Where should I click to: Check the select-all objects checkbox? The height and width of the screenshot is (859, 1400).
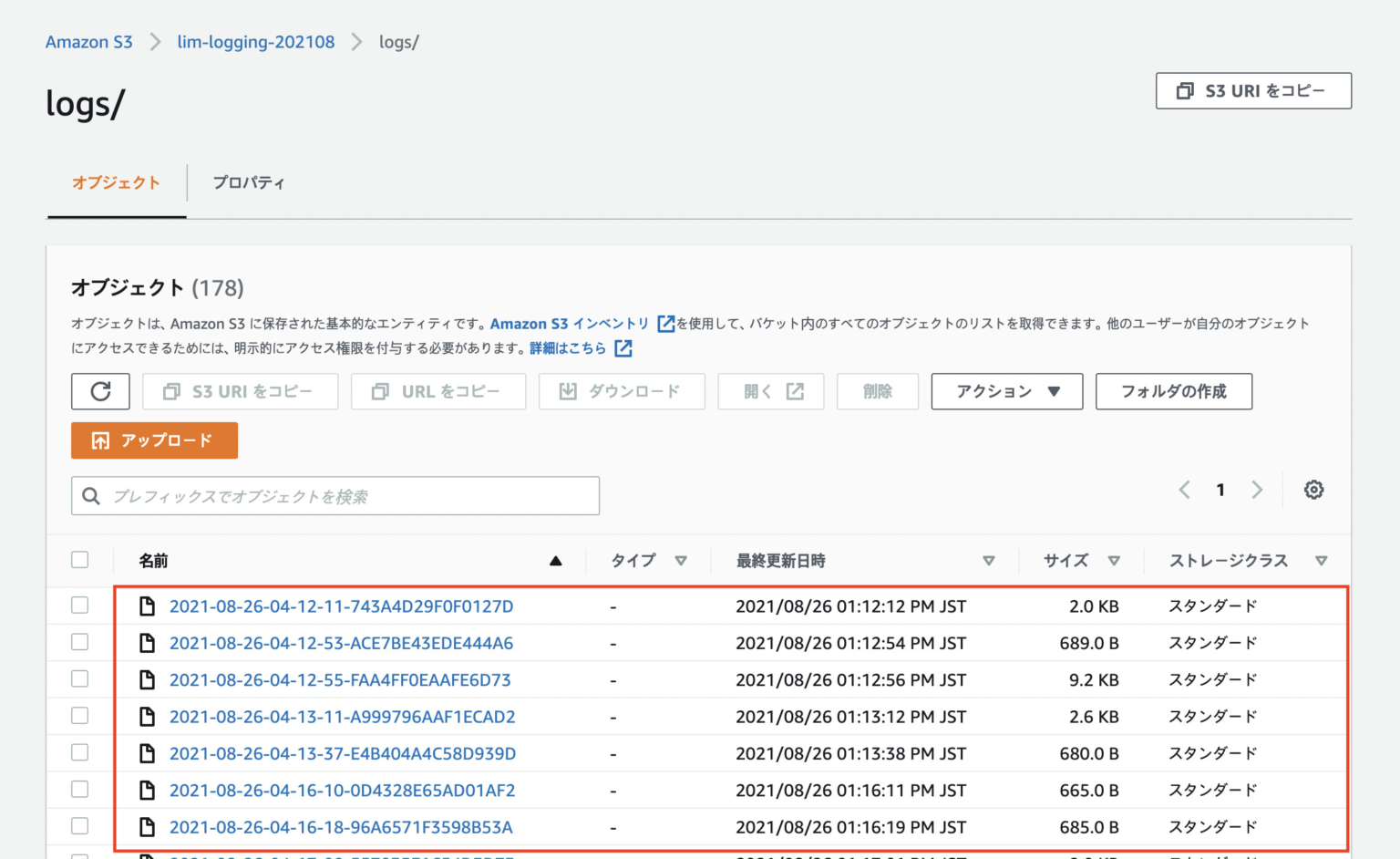pyautogui.click(x=79, y=559)
